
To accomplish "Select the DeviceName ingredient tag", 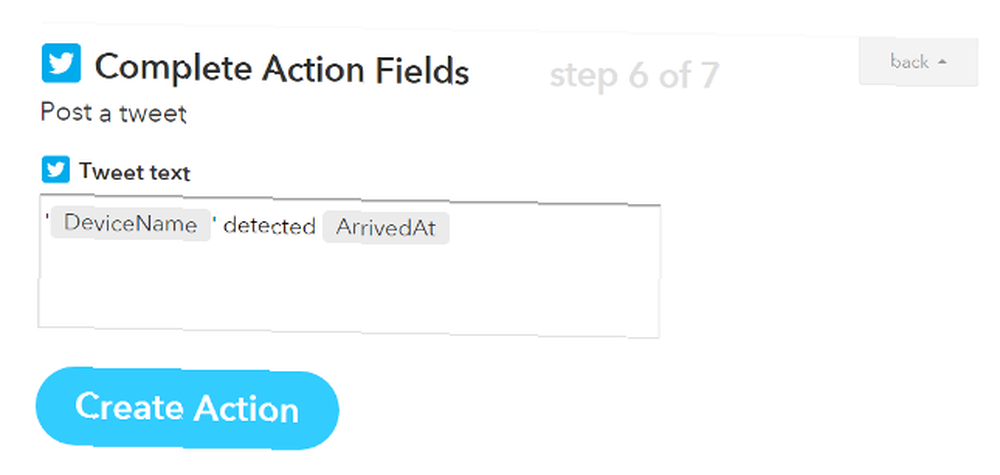I will (x=130, y=224).
